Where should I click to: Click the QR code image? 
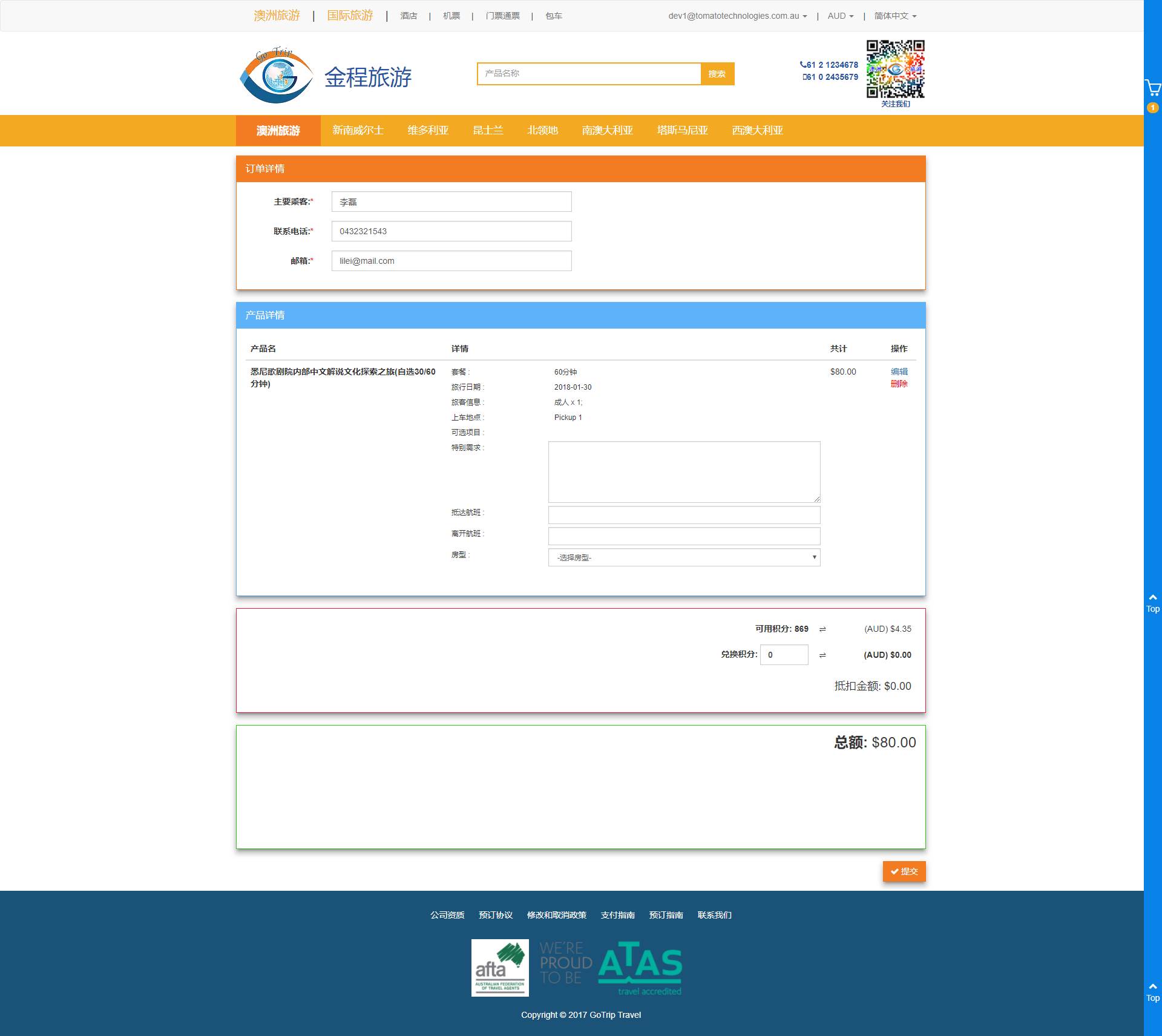895,69
